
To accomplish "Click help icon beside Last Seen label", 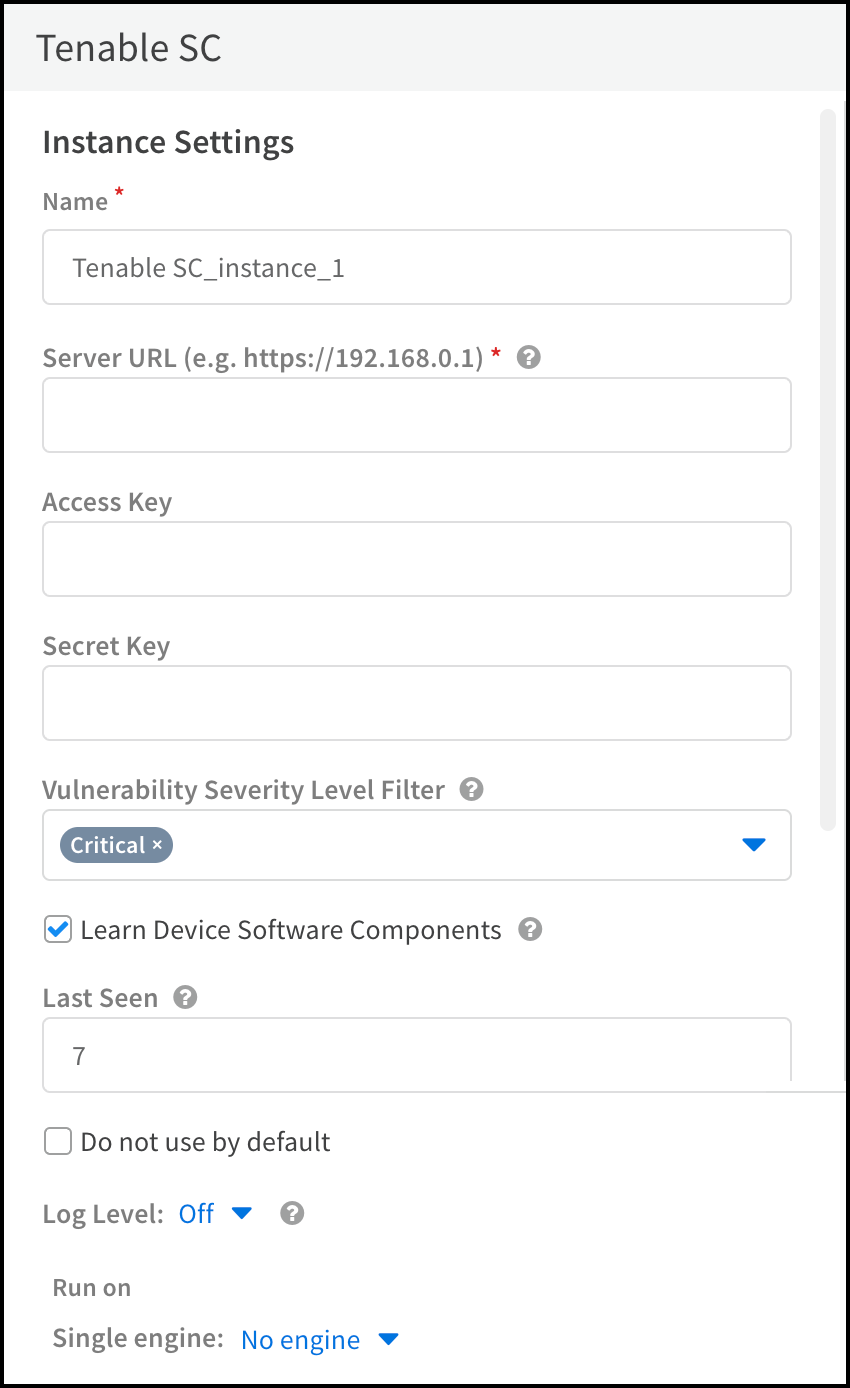I will (x=185, y=997).
